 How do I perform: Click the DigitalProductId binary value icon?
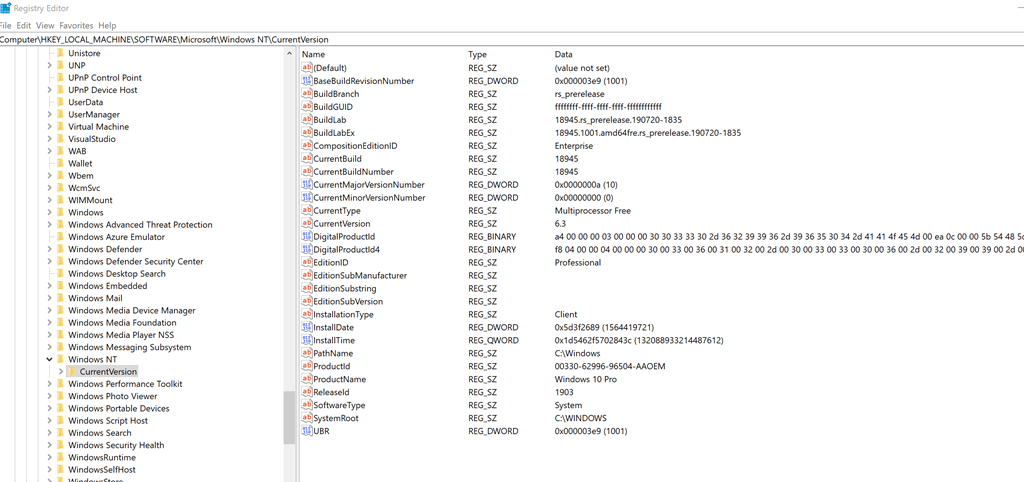[x=307, y=236]
